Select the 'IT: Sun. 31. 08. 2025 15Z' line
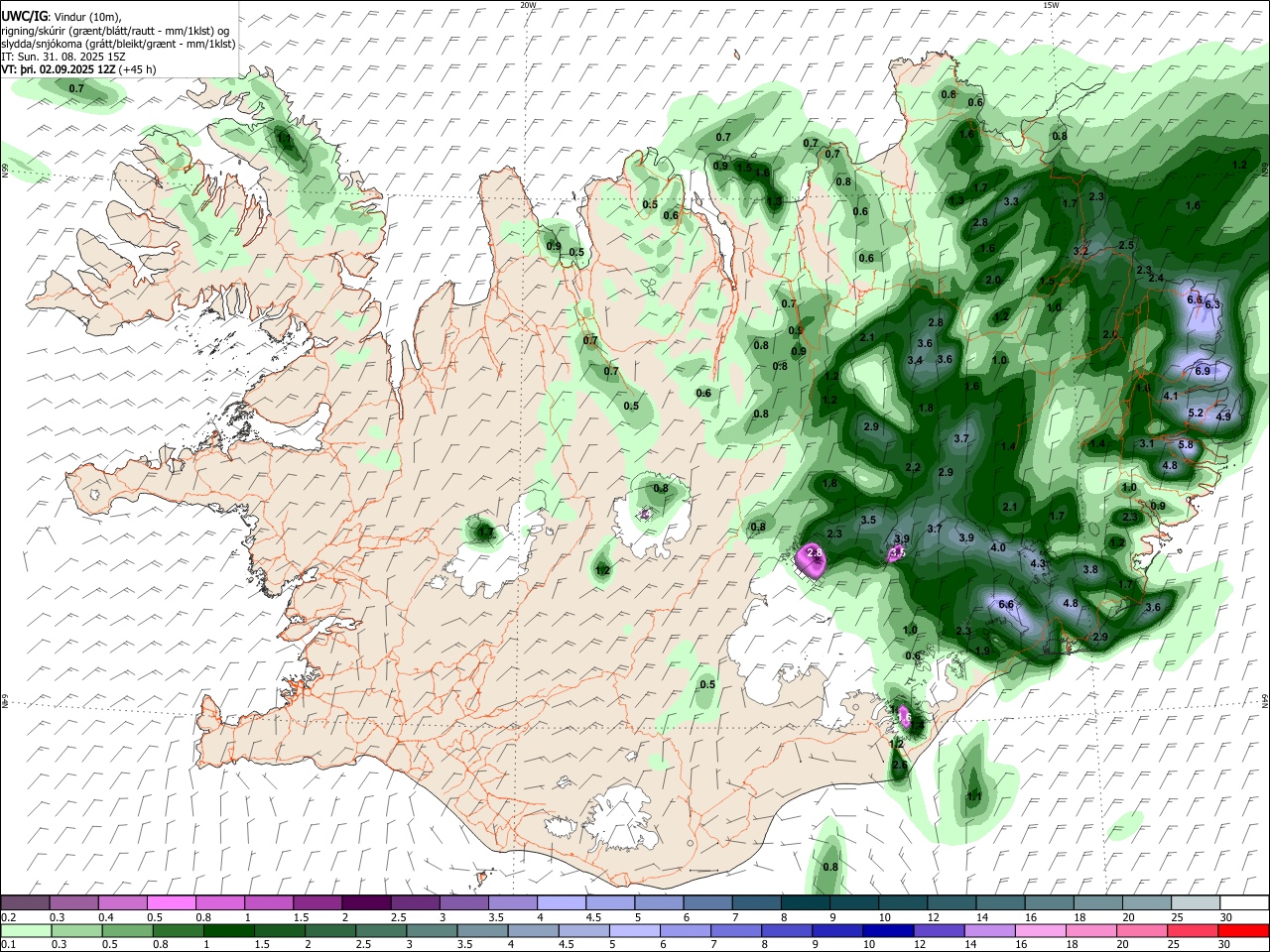Viewport: 1270px width, 952px height. pos(63,57)
